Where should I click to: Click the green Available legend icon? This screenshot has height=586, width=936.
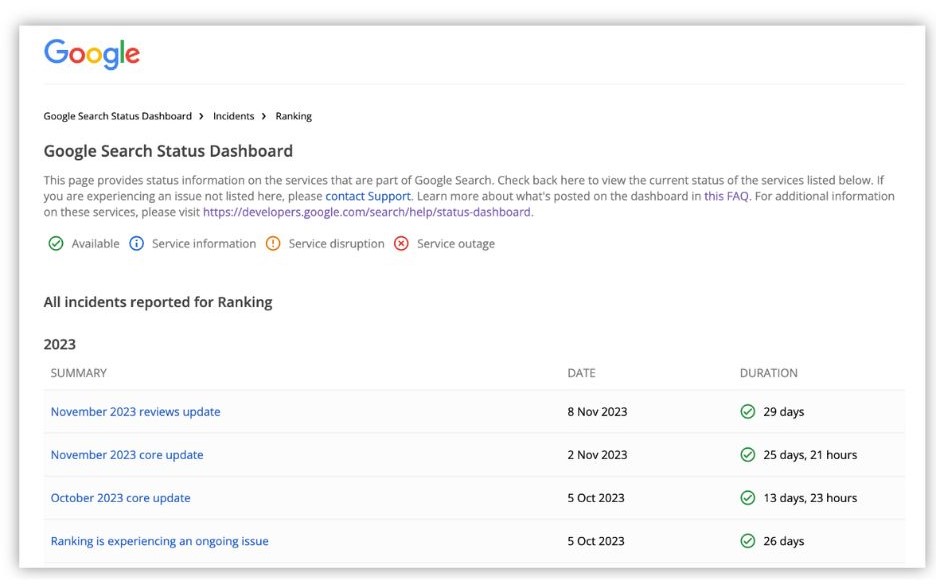56,244
